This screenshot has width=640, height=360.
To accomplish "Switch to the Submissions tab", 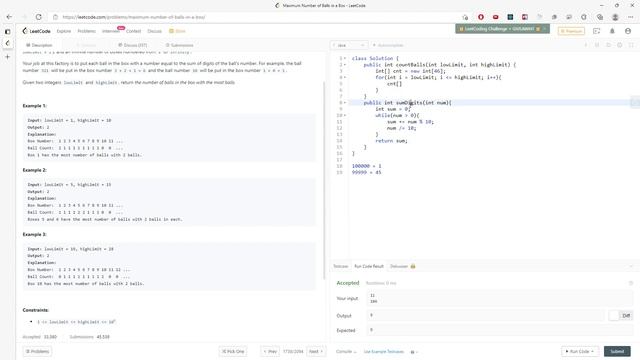I will (x=180, y=45).
